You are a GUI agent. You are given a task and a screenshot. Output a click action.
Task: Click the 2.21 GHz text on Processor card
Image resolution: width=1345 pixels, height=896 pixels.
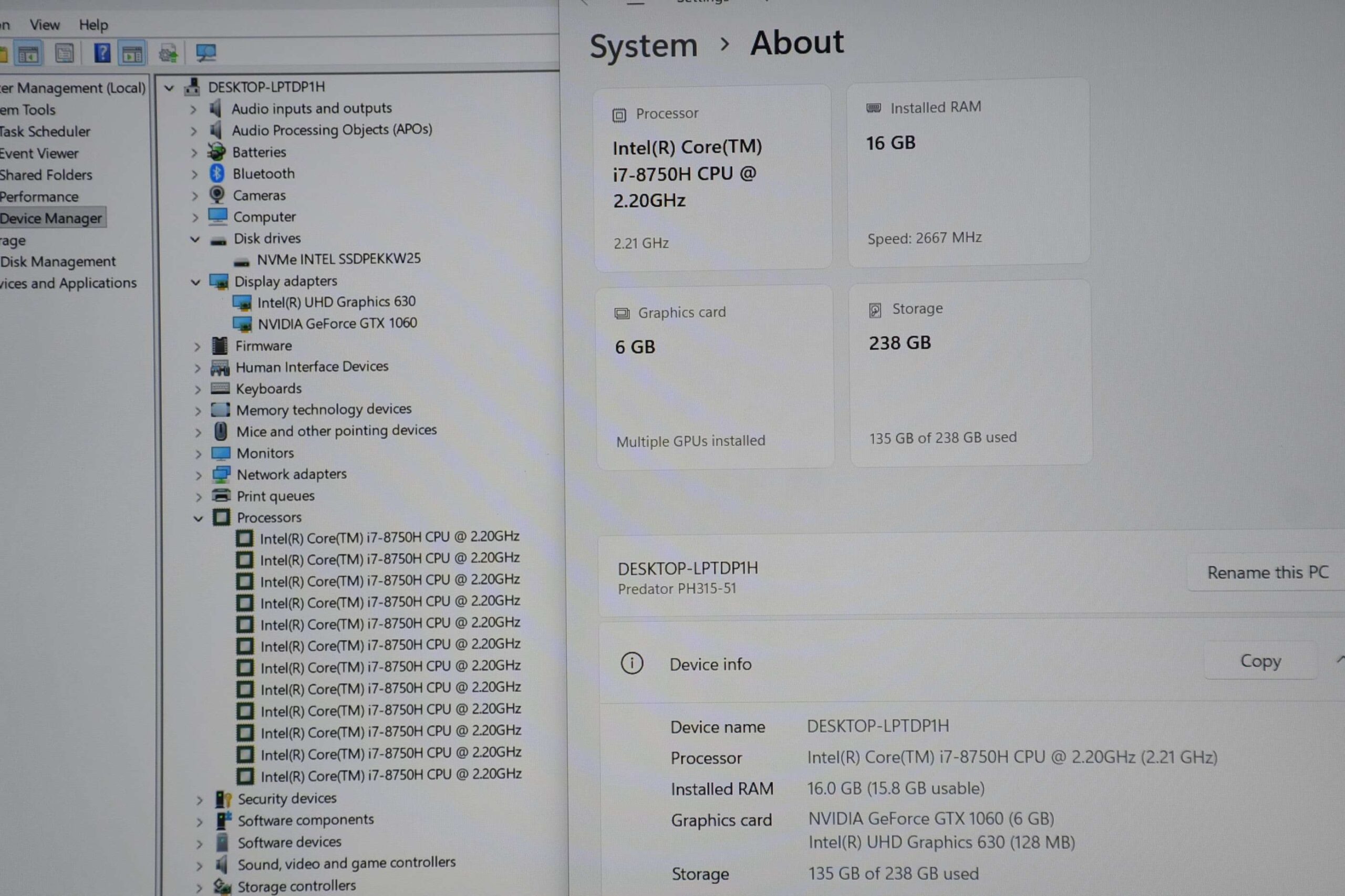[x=641, y=243]
